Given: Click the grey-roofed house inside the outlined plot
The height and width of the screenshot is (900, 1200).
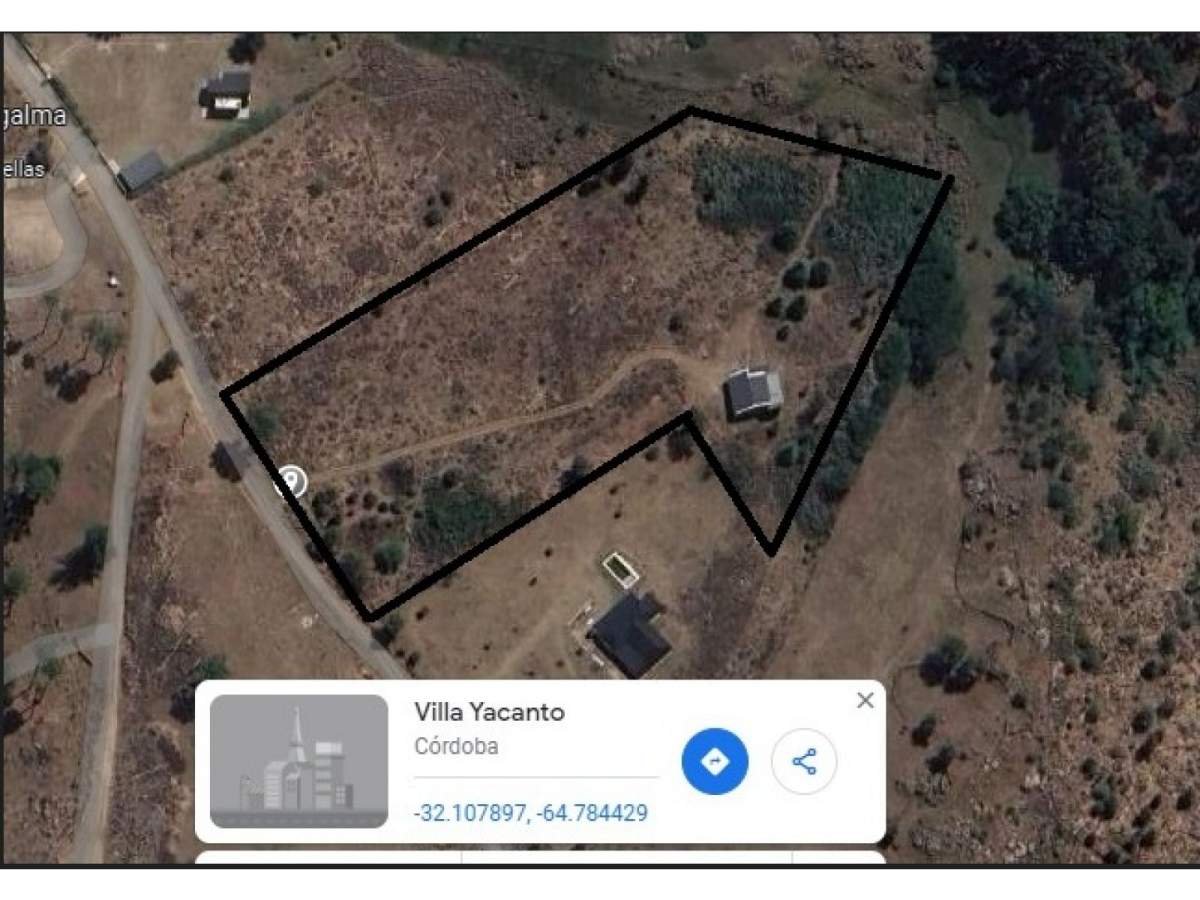Looking at the screenshot, I should pos(753,392).
